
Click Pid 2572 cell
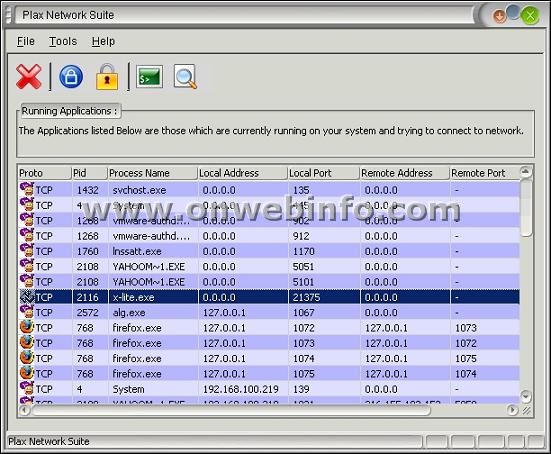coord(87,313)
